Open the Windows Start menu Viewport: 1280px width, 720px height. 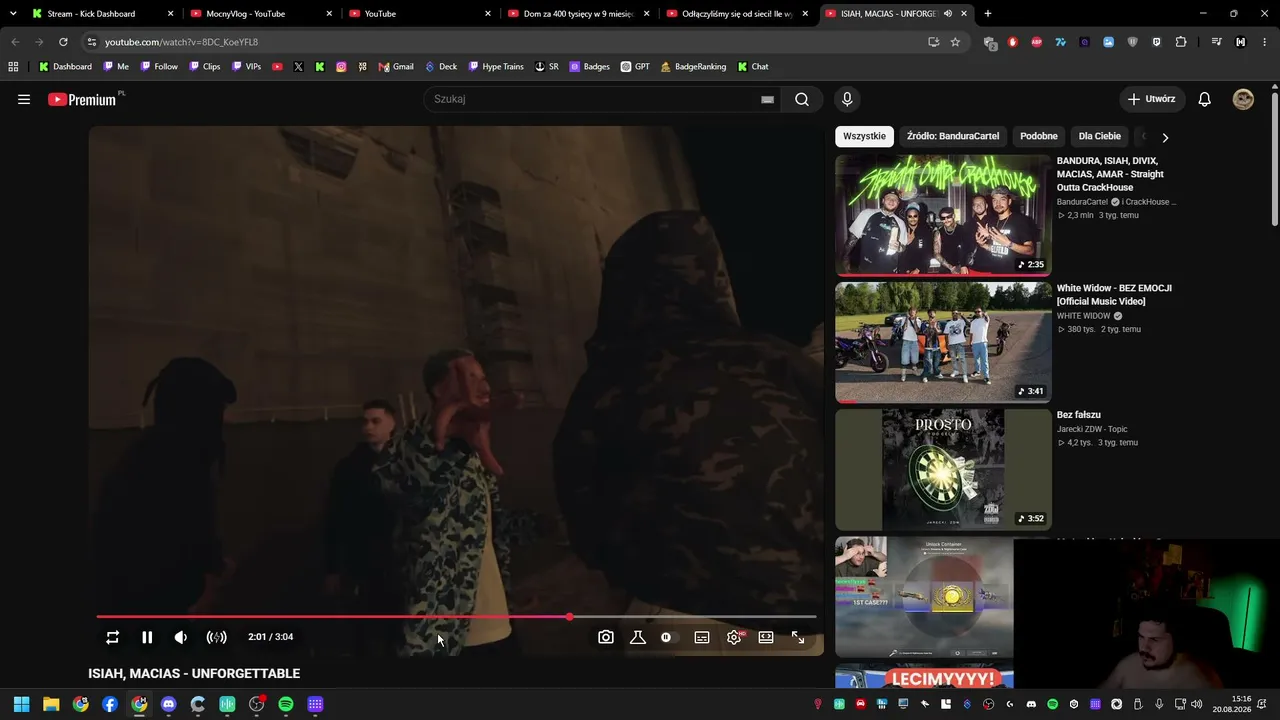(22, 704)
